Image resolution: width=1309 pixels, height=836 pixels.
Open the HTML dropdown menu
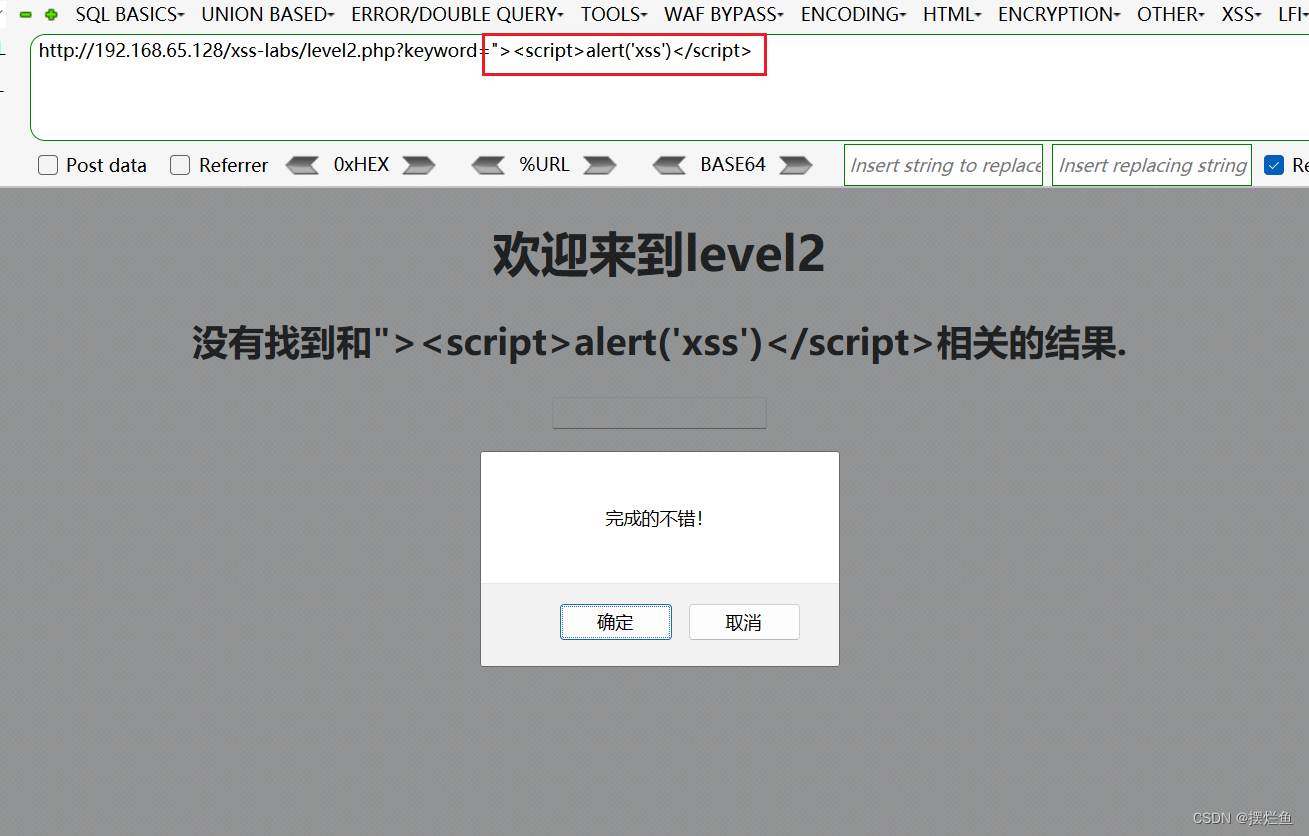[952, 14]
